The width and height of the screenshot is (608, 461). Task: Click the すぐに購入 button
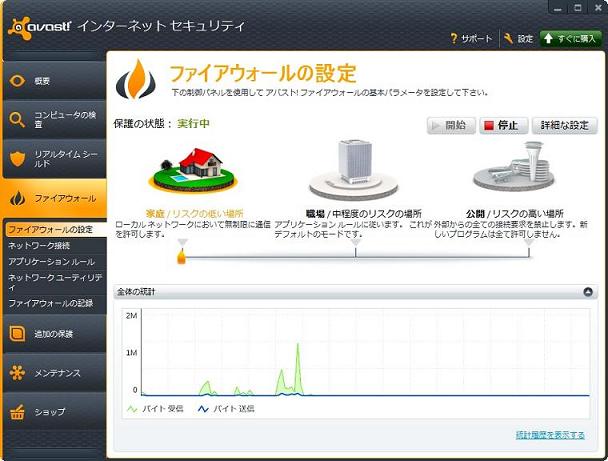571,38
